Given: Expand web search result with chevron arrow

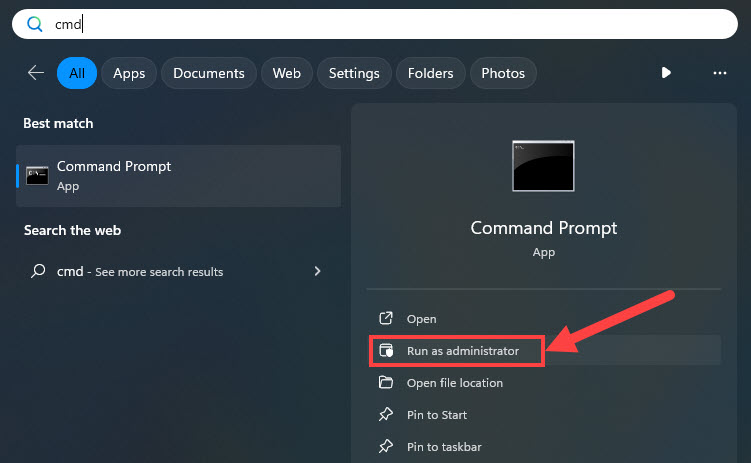Looking at the screenshot, I should (x=317, y=271).
